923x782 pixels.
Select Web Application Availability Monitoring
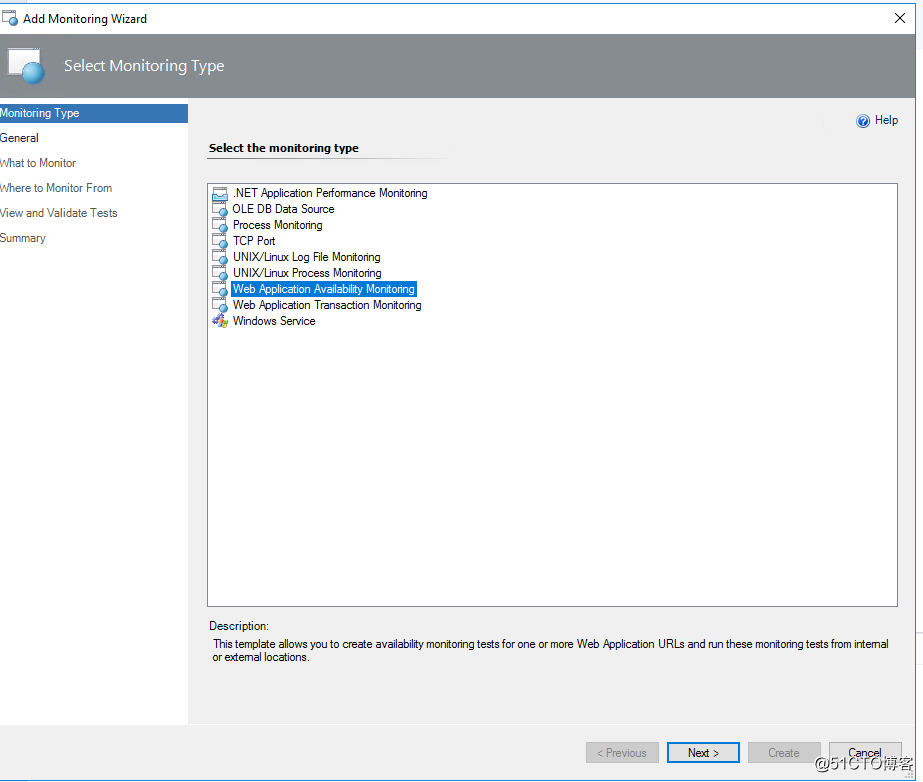coord(324,289)
